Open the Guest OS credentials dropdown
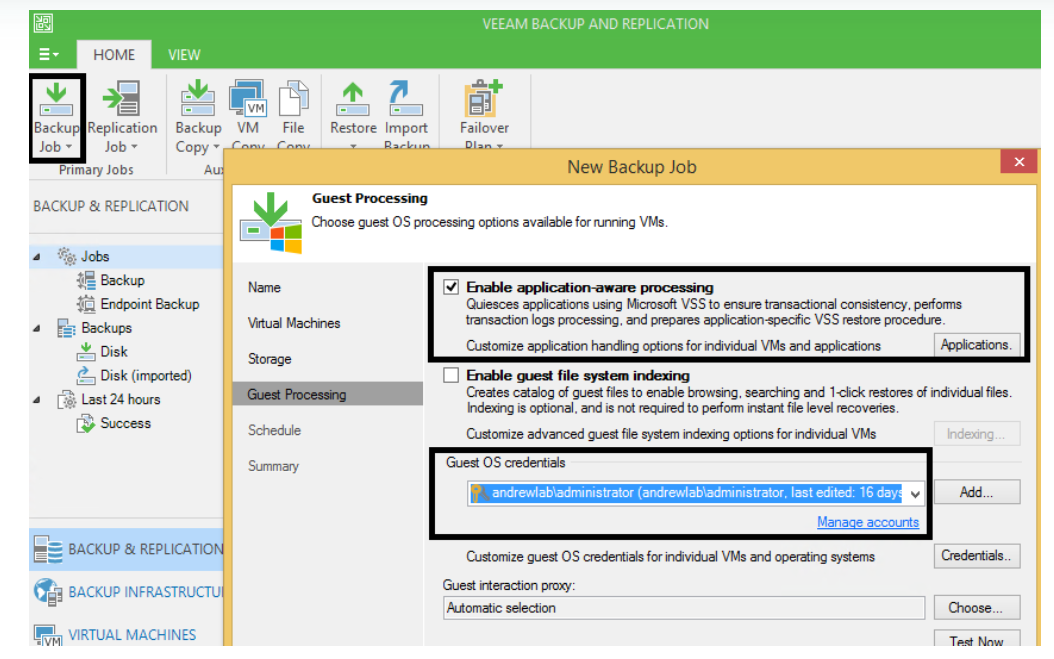The width and height of the screenshot is (1054, 659). [915, 493]
